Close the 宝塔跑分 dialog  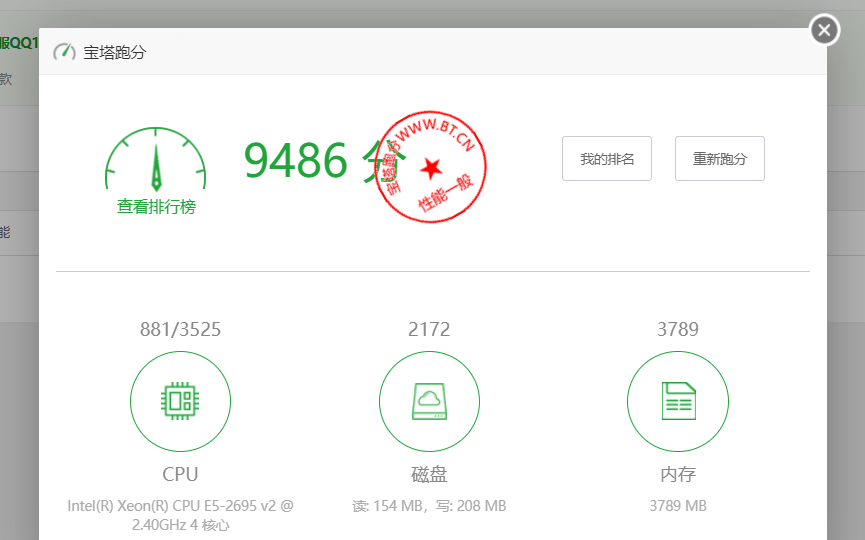tap(824, 30)
